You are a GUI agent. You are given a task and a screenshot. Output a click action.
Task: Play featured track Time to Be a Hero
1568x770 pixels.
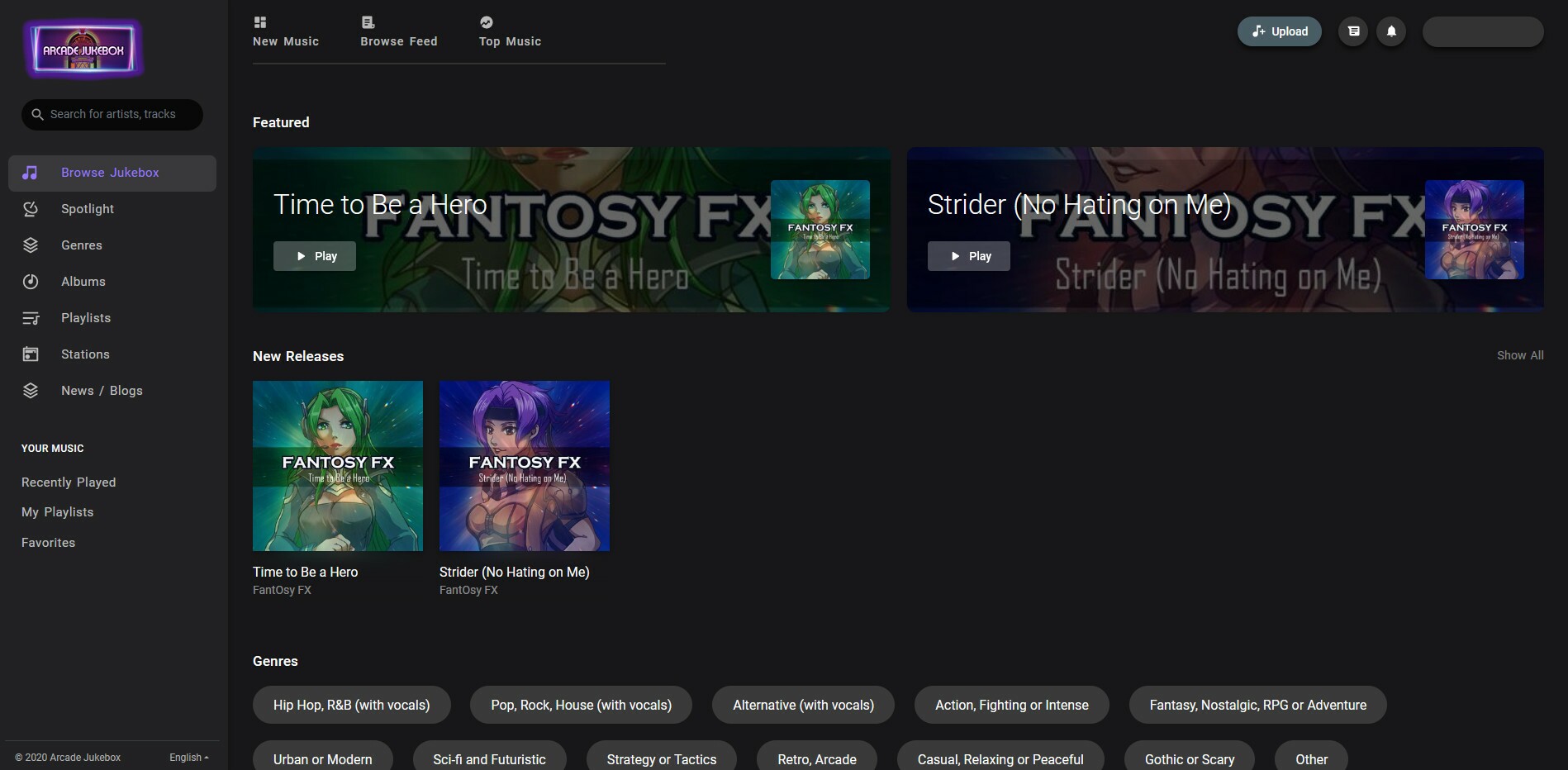pos(315,256)
